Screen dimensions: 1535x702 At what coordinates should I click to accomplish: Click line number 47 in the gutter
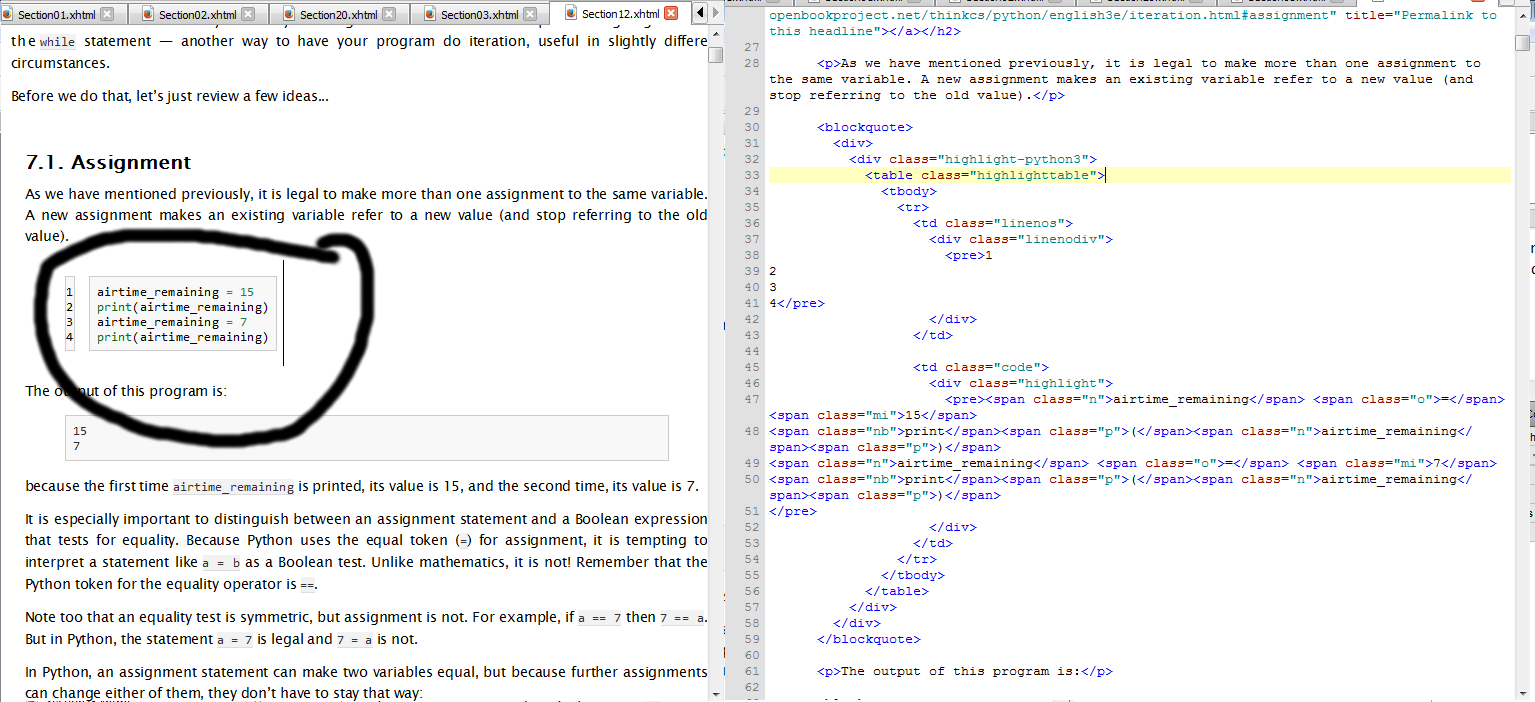pos(752,399)
